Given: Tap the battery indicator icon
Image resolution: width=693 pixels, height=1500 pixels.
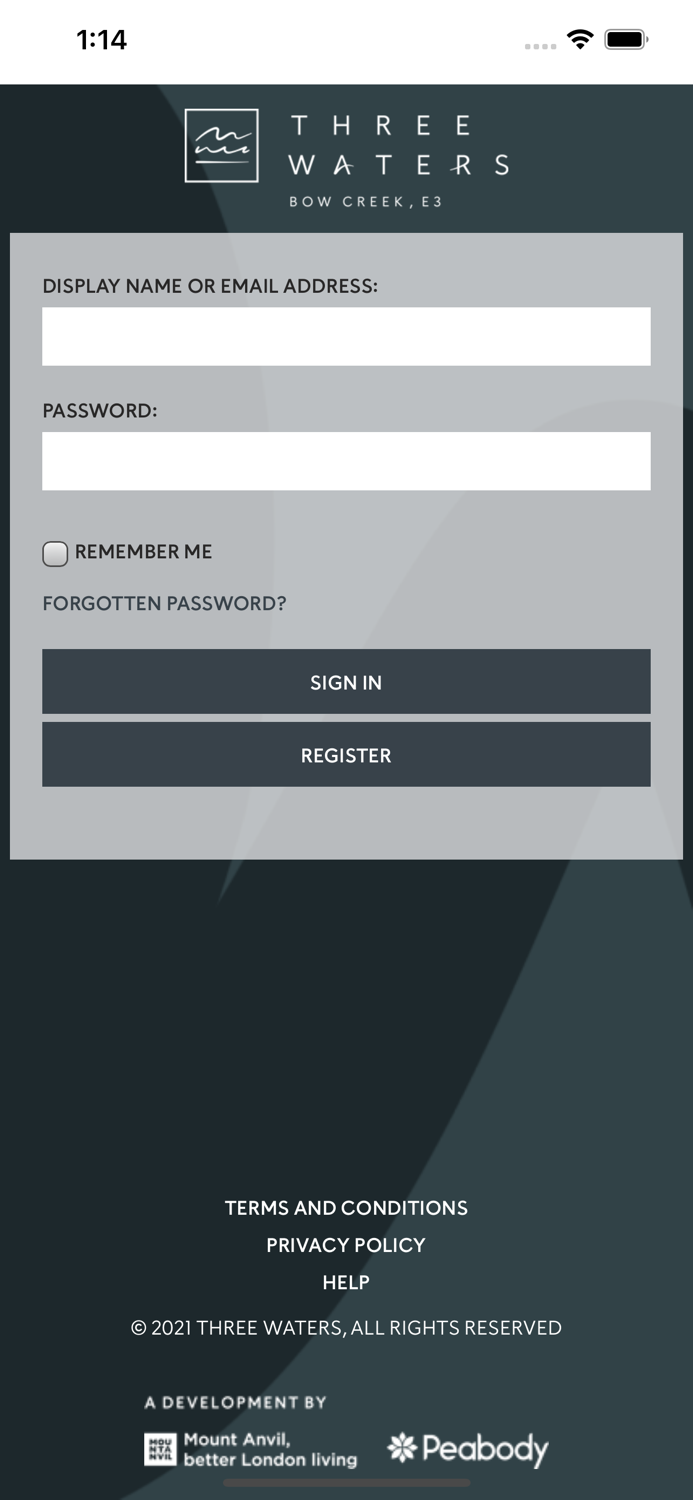Looking at the screenshot, I should coord(627,39).
